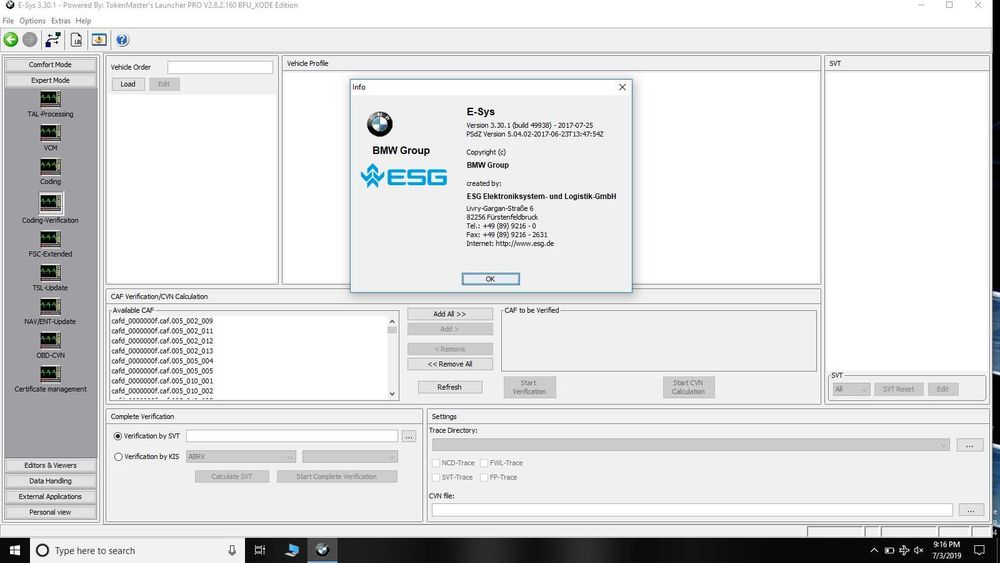This screenshot has width=1000, height=563.
Task: Open NAV/ENT-Update module icon
Action: [x=50, y=306]
